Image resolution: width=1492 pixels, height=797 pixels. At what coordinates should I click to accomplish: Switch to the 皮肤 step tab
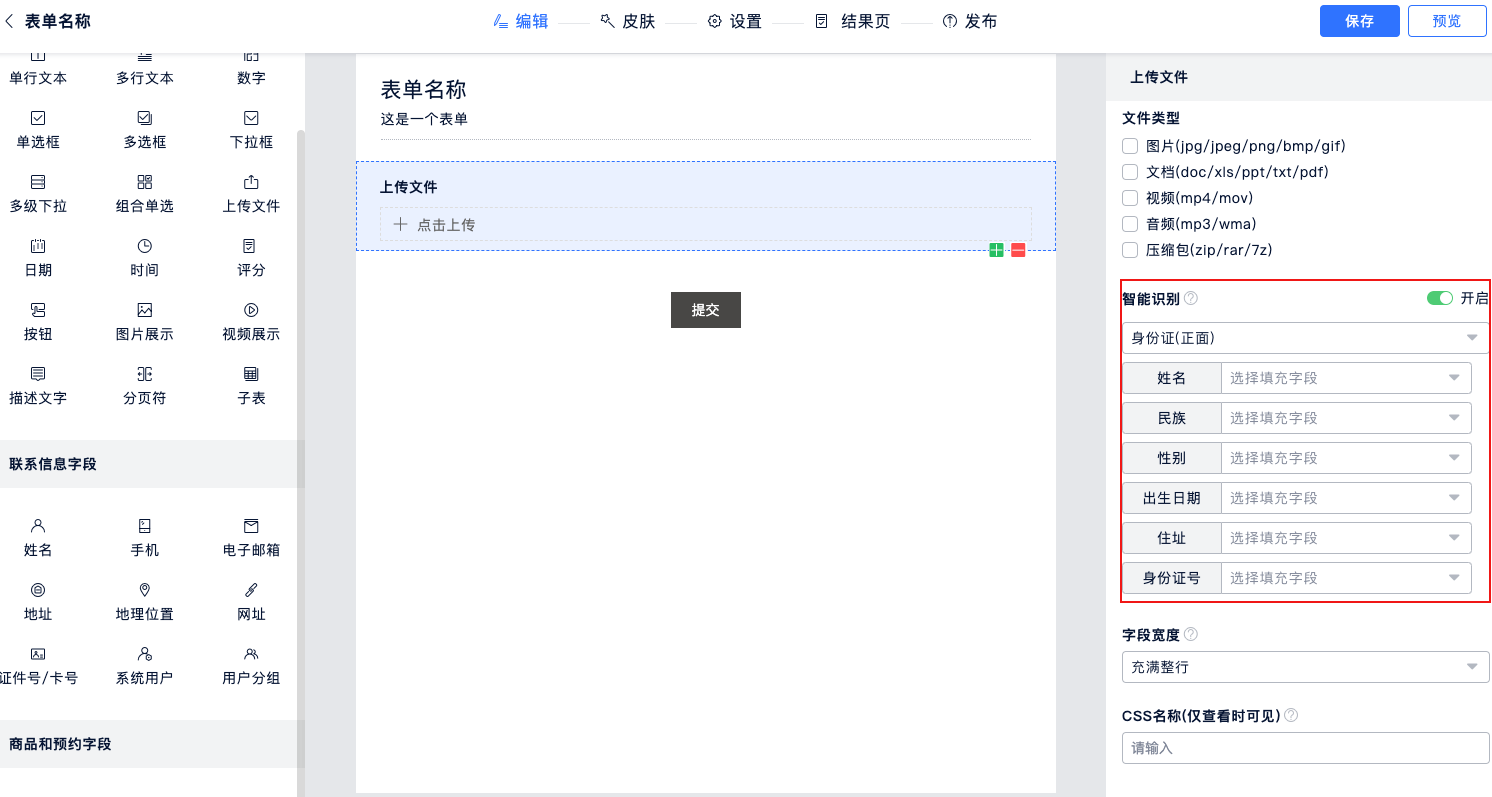(627, 21)
